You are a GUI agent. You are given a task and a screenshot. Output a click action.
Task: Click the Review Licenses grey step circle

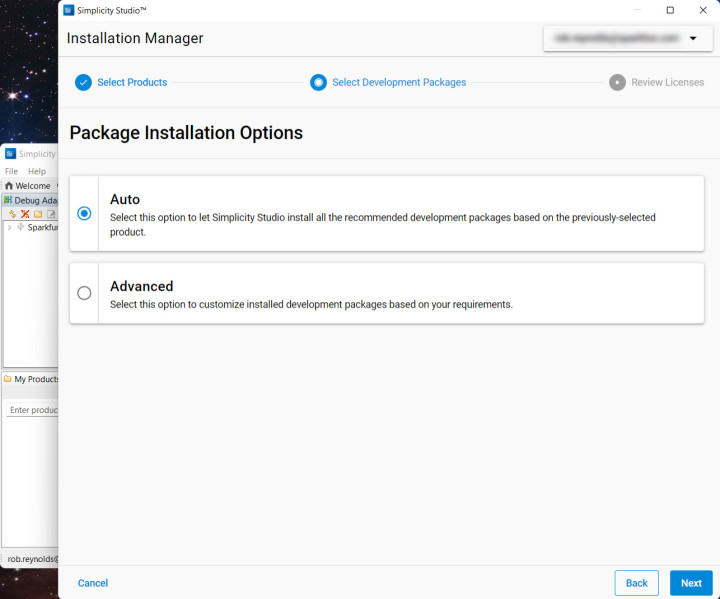point(617,82)
